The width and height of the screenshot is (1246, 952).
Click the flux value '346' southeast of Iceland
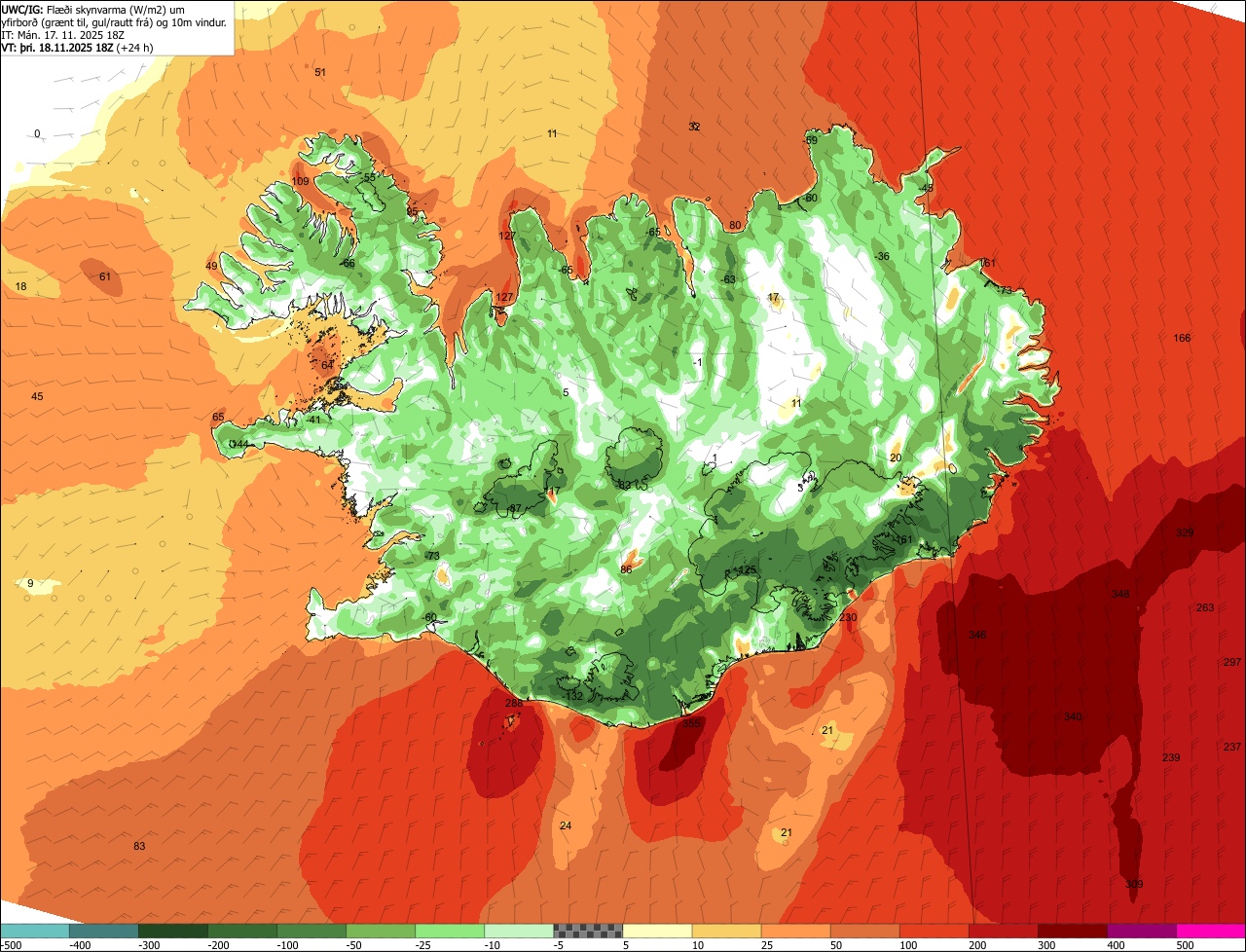coord(977,635)
